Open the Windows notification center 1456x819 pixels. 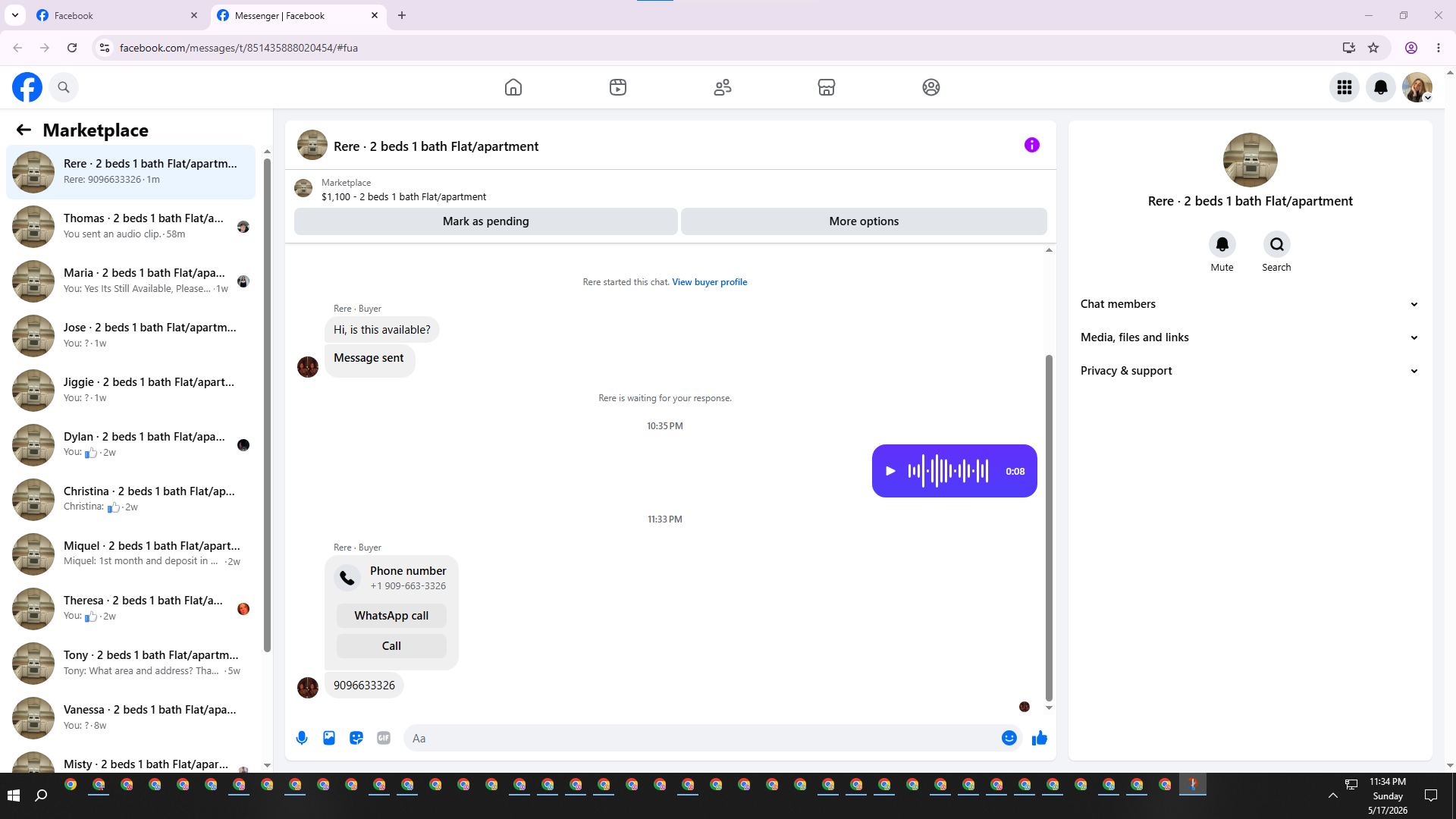click(1431, 795)
